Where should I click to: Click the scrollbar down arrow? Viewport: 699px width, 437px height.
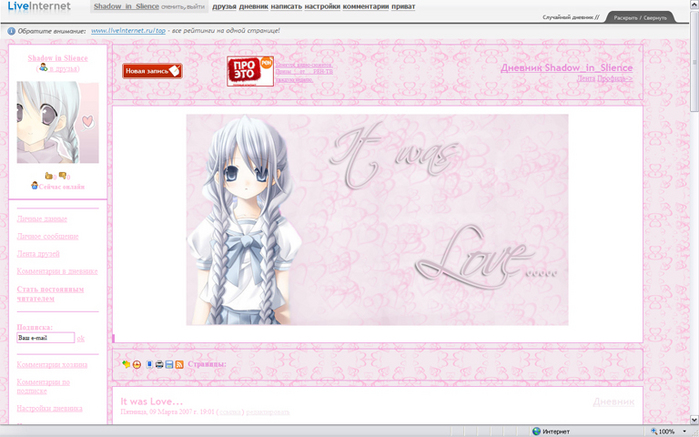[x=694, y=420]
